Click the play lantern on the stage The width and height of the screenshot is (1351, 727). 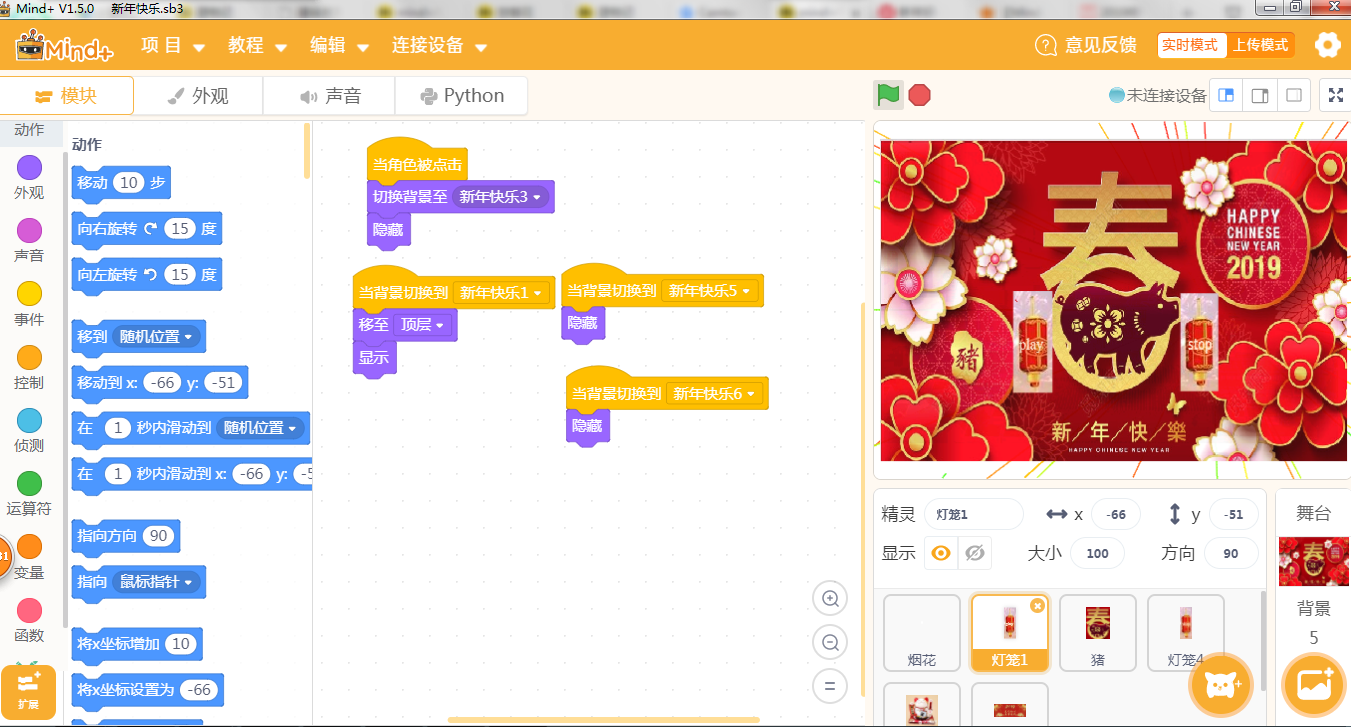pos(1032,343)
